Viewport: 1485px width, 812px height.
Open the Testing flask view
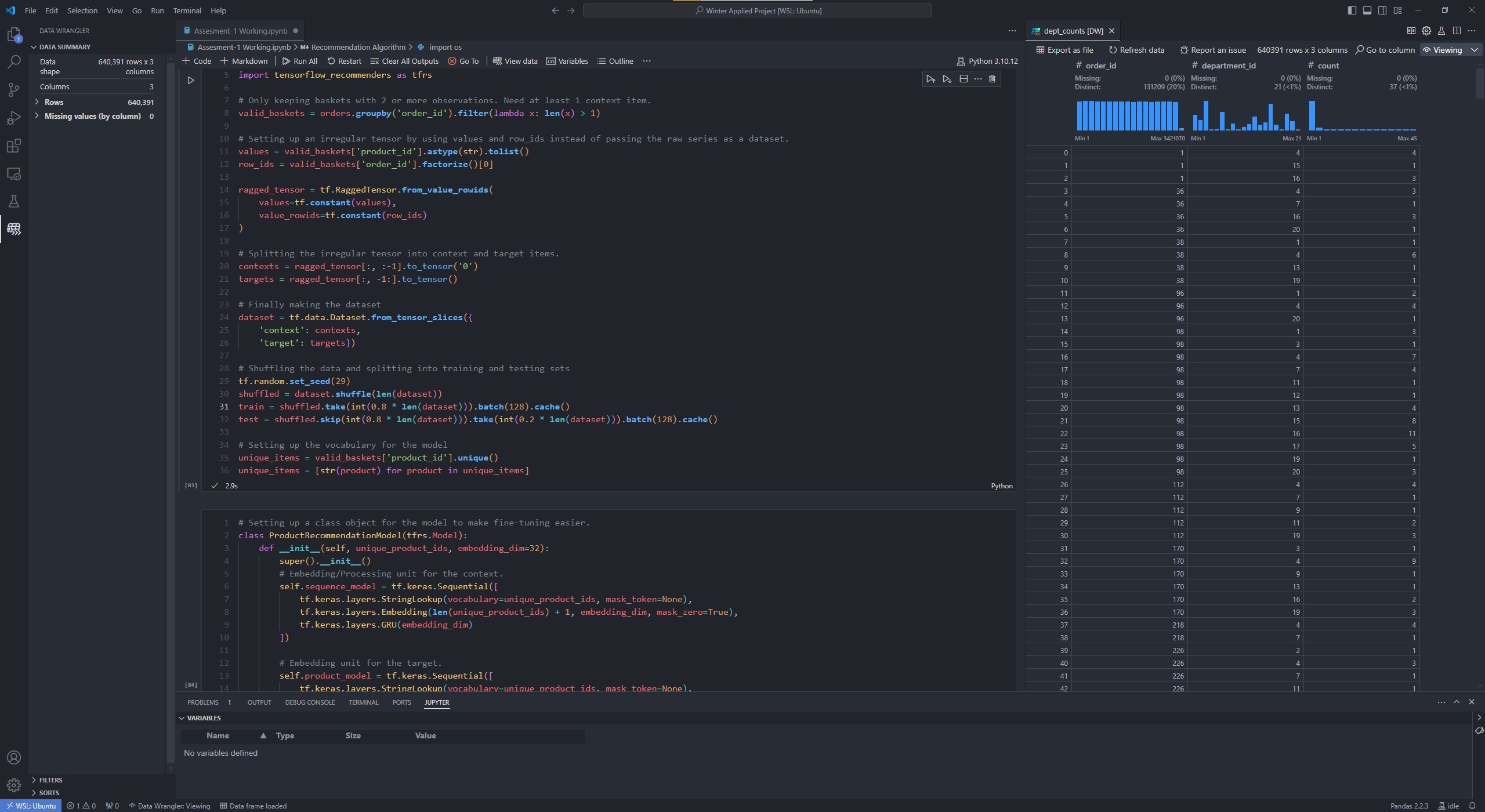[x=14, y=201]
